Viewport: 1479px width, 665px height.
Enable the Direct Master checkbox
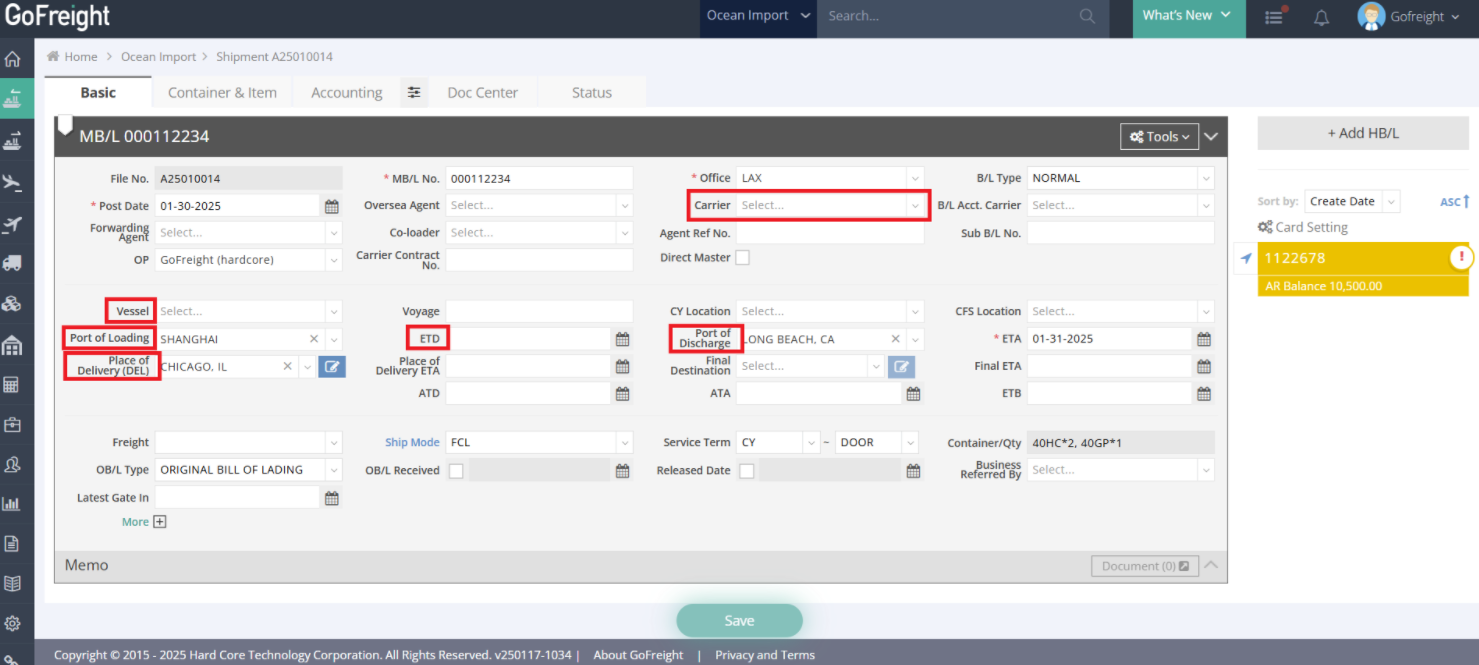pos(742,258)
